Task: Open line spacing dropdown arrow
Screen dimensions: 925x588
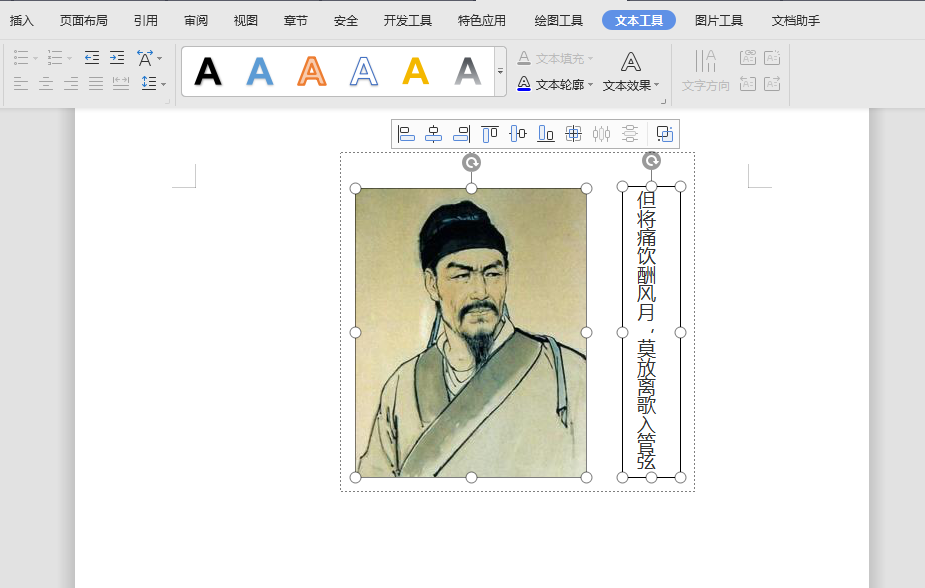Action: tap(163, 84)
